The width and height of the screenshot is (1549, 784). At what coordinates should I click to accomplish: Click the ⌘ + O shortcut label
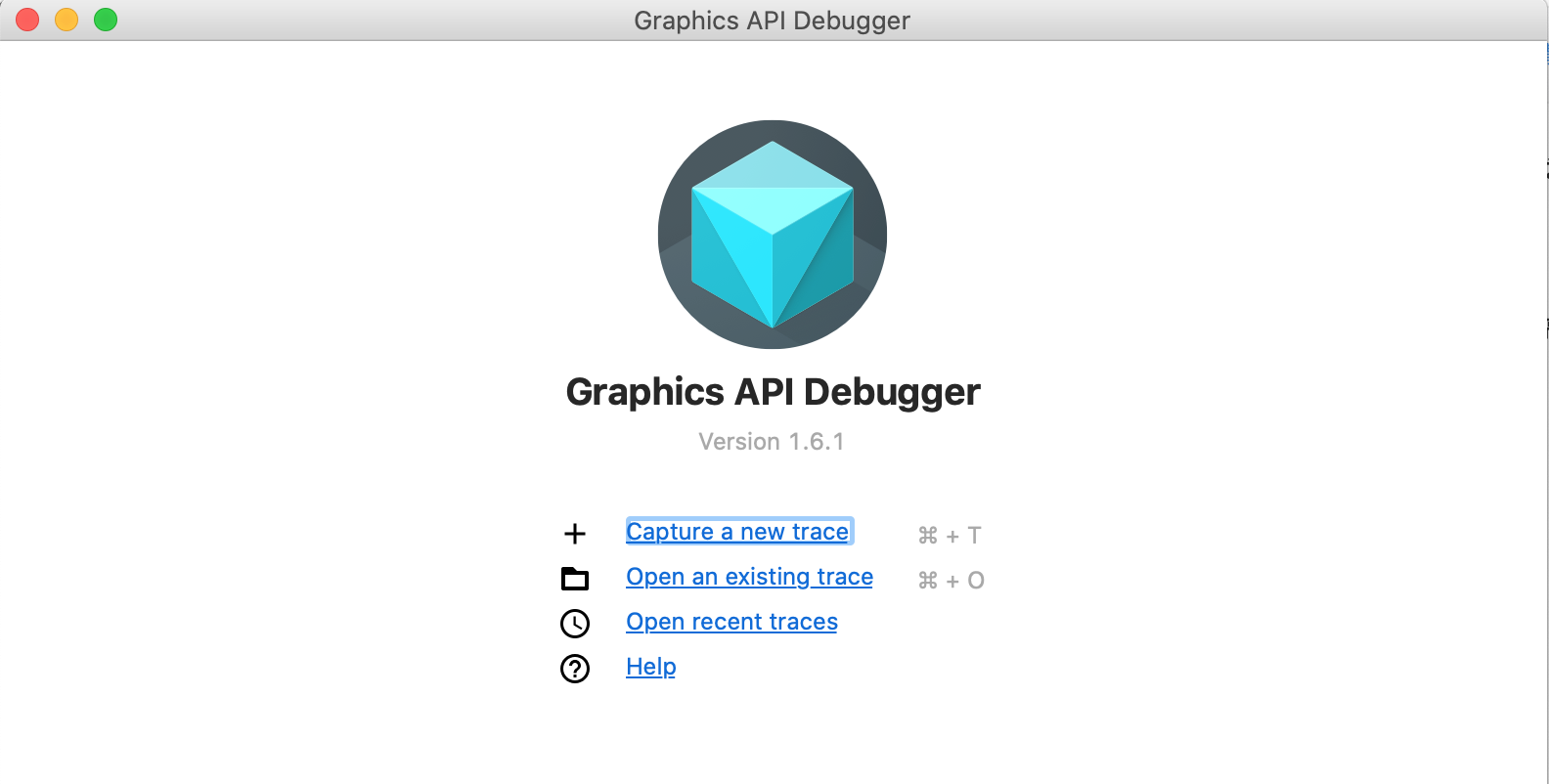(x=952, y=581)
